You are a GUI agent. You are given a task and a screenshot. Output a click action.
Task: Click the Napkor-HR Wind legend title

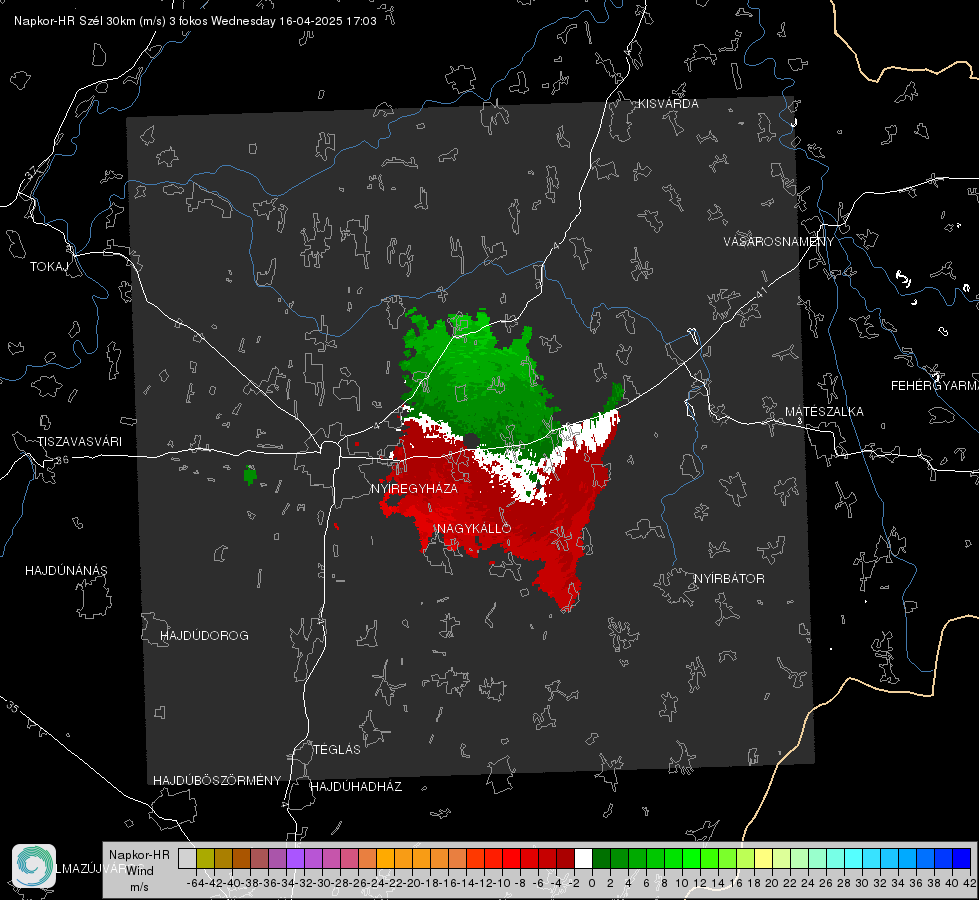[139, 863]
